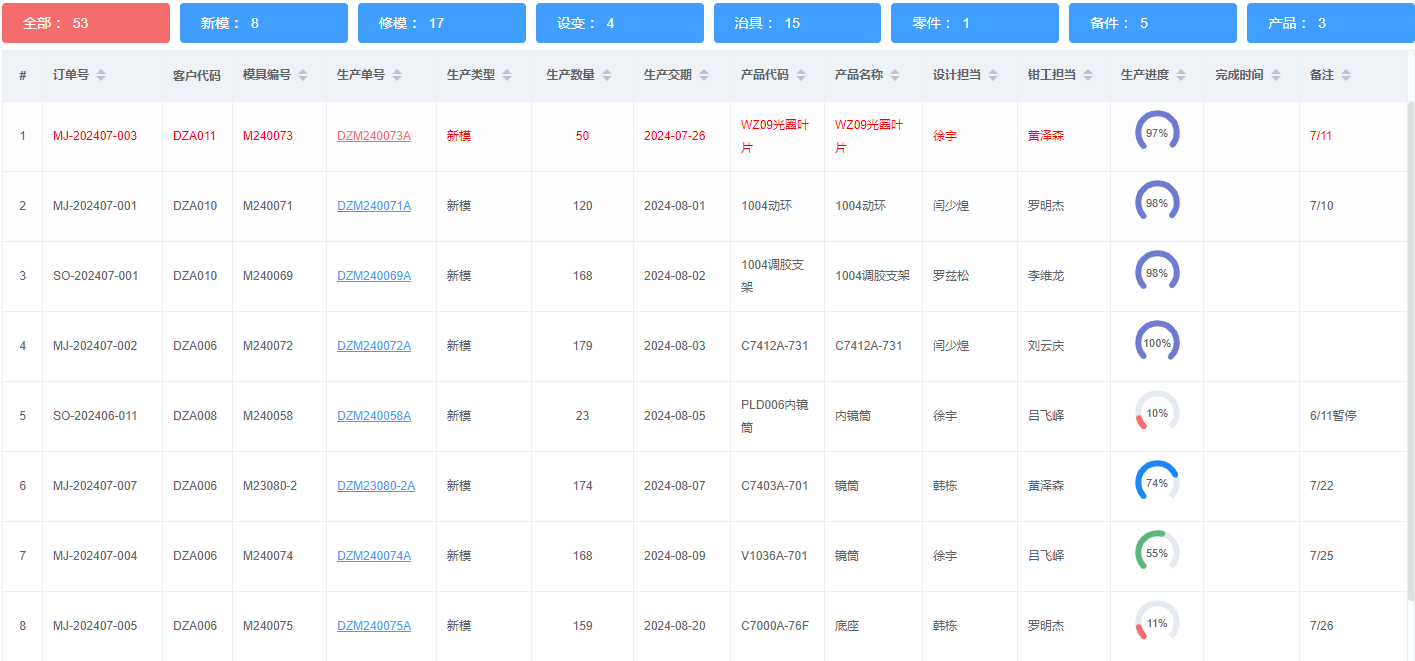Open production order DZM240072A link
The width and height of the screenshot is (1415, 661).
pyautogui.click(x=374, y=346)
